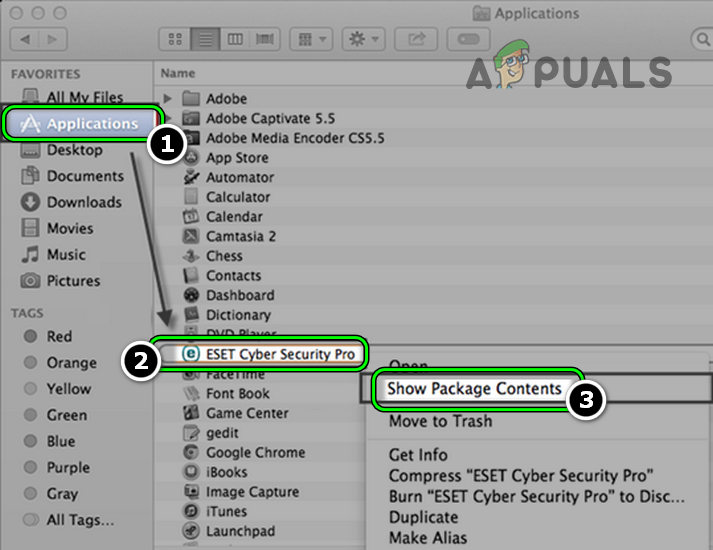Select the App Store icon
This screenshot has height=550, width=713.
191,158
